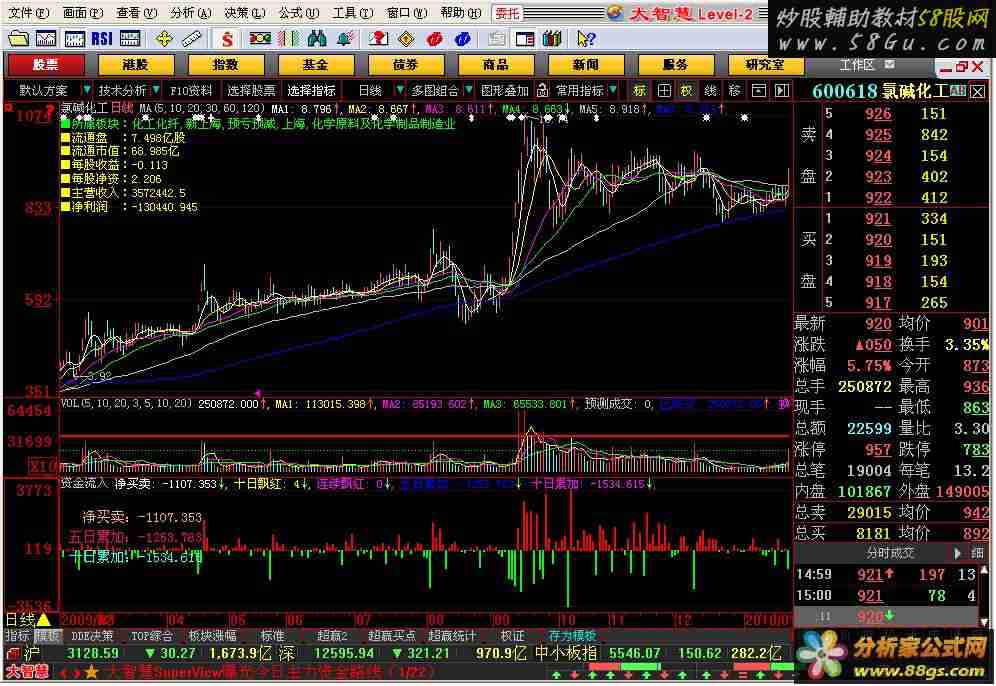
Task: Click the yellow crosshair cursor icon
Action: pos(164,39)
